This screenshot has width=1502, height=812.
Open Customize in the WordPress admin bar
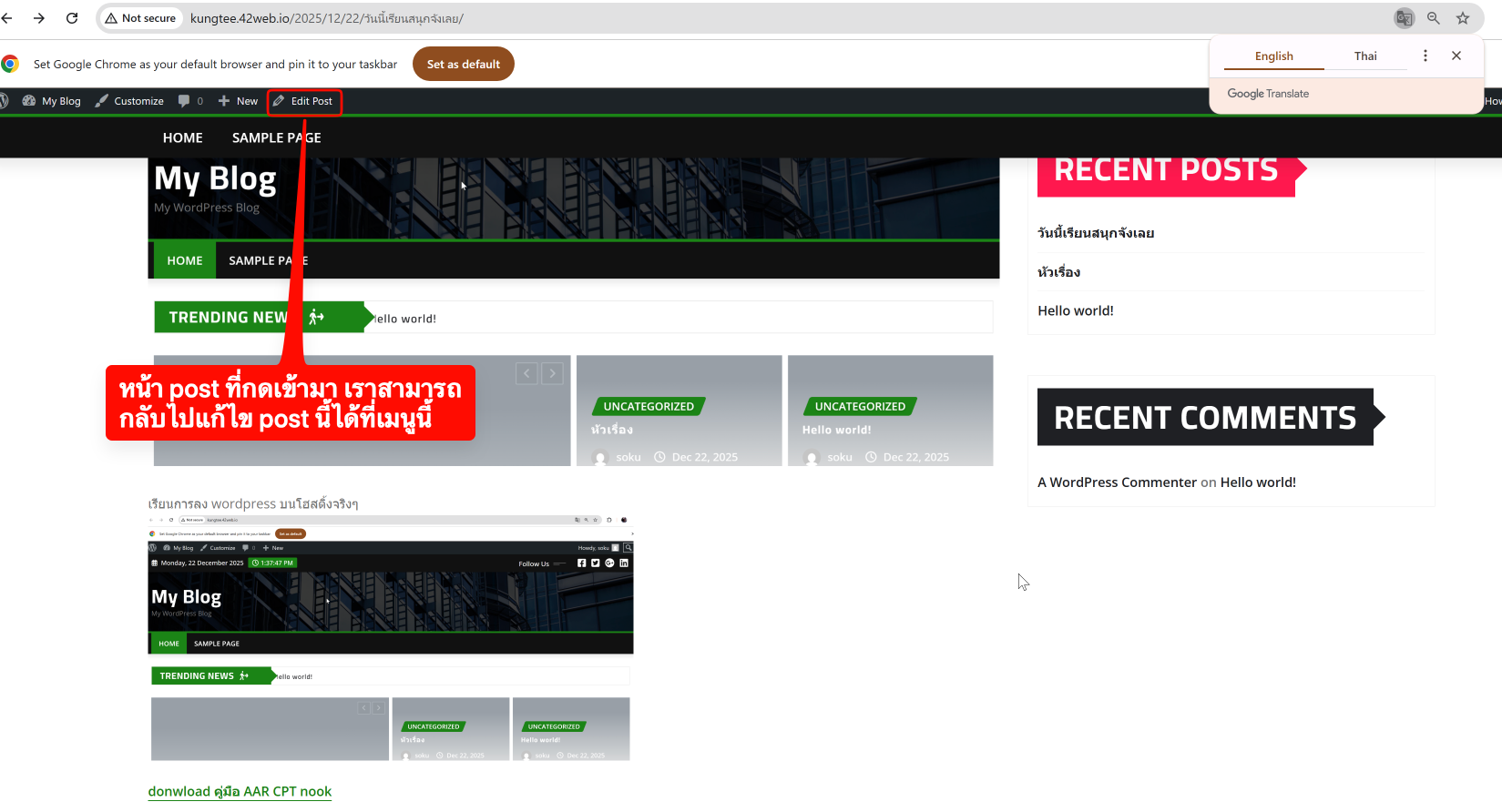130,101
